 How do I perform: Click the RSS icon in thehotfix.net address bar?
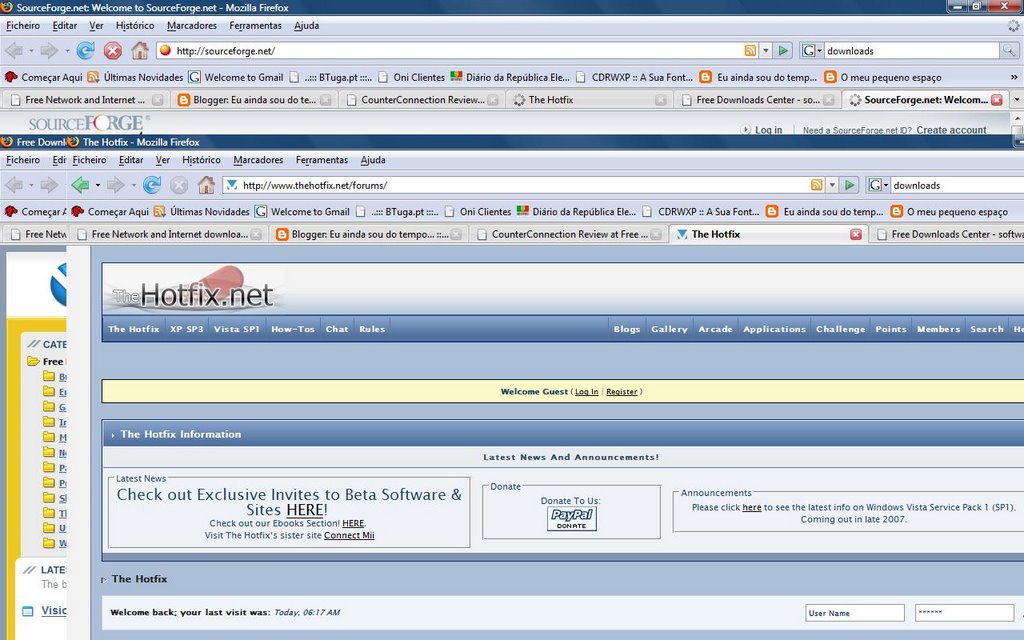pyautogui.click(x=816, y=185)
